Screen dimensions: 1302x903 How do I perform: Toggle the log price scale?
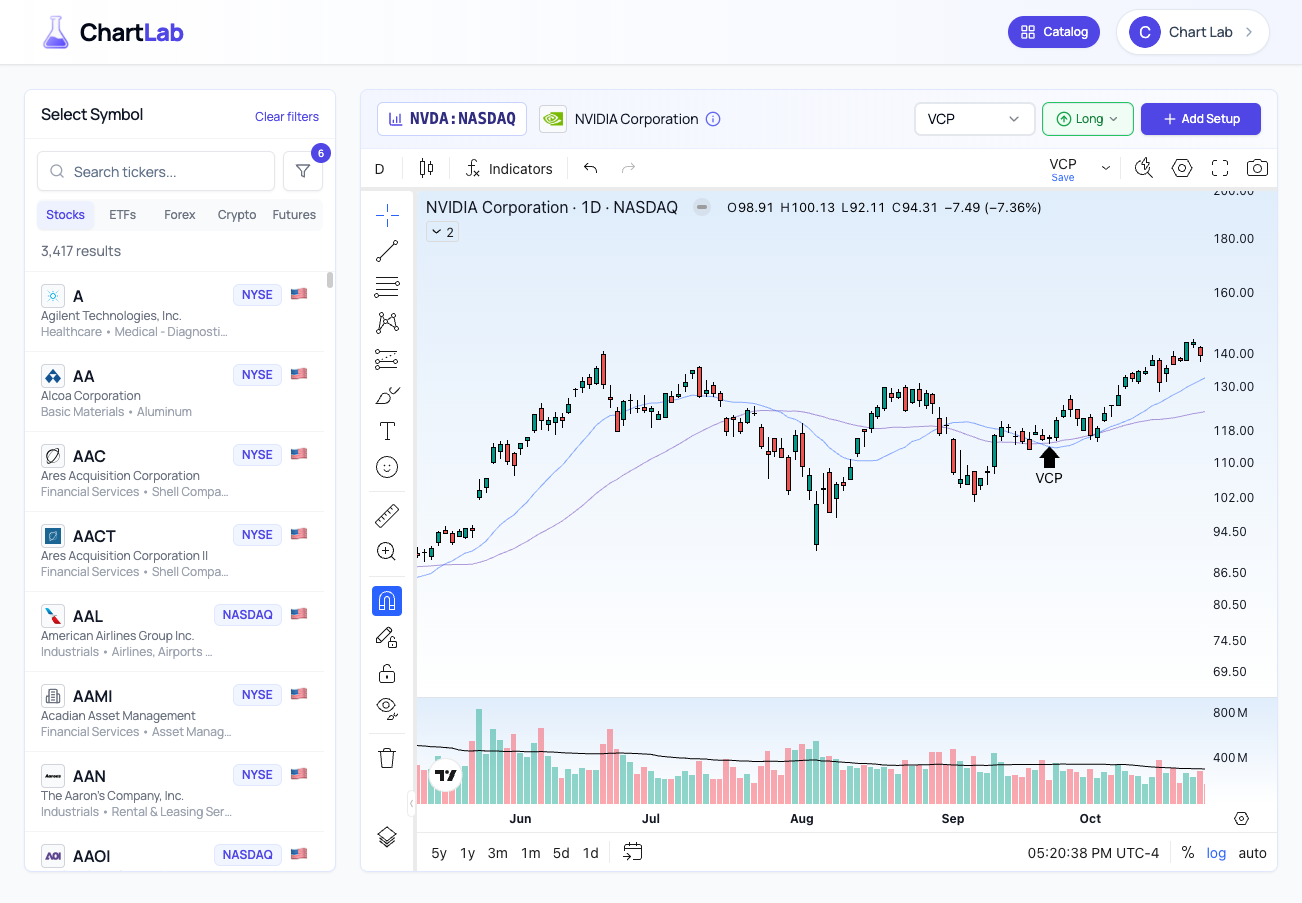click(x=1216, y=853)
